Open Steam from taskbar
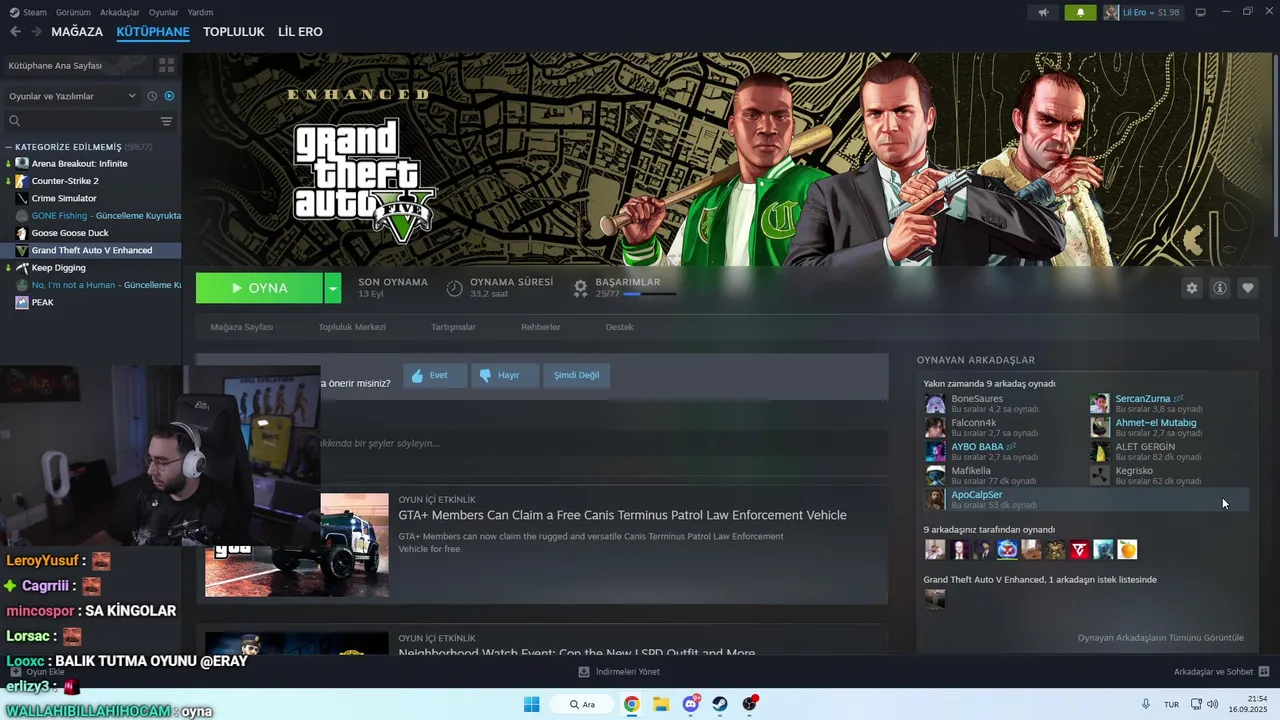Screen dimensions: 1280x720 pyautogui.click(x=720, y=704)
